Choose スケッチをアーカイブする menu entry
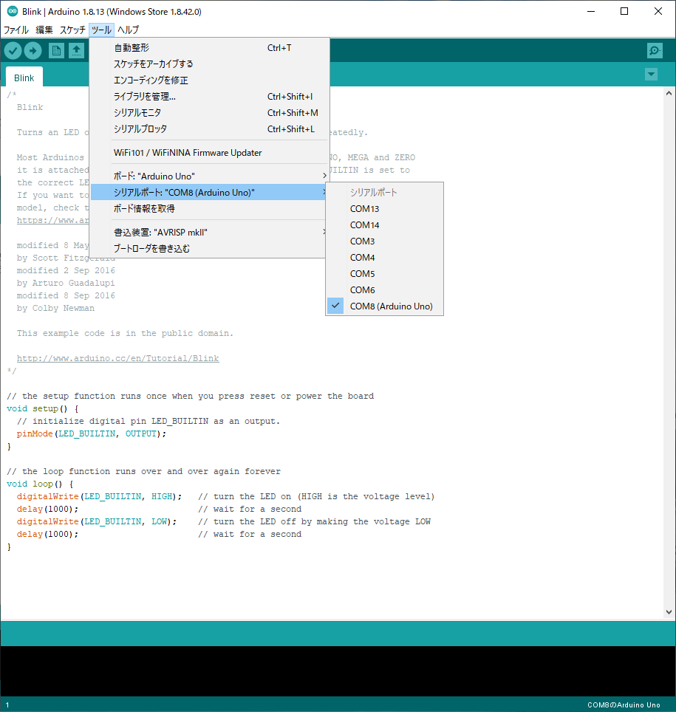Image resolution: width=676 pixels, height=712 pixels. pyautogui.click(x=209, y=64)
